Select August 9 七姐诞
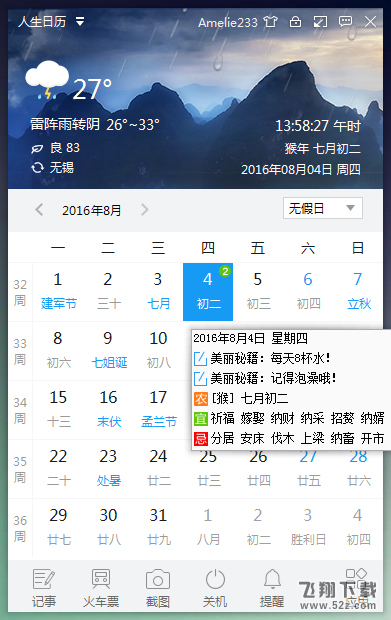This screenshot has height=620, width=391. point(108,351)
